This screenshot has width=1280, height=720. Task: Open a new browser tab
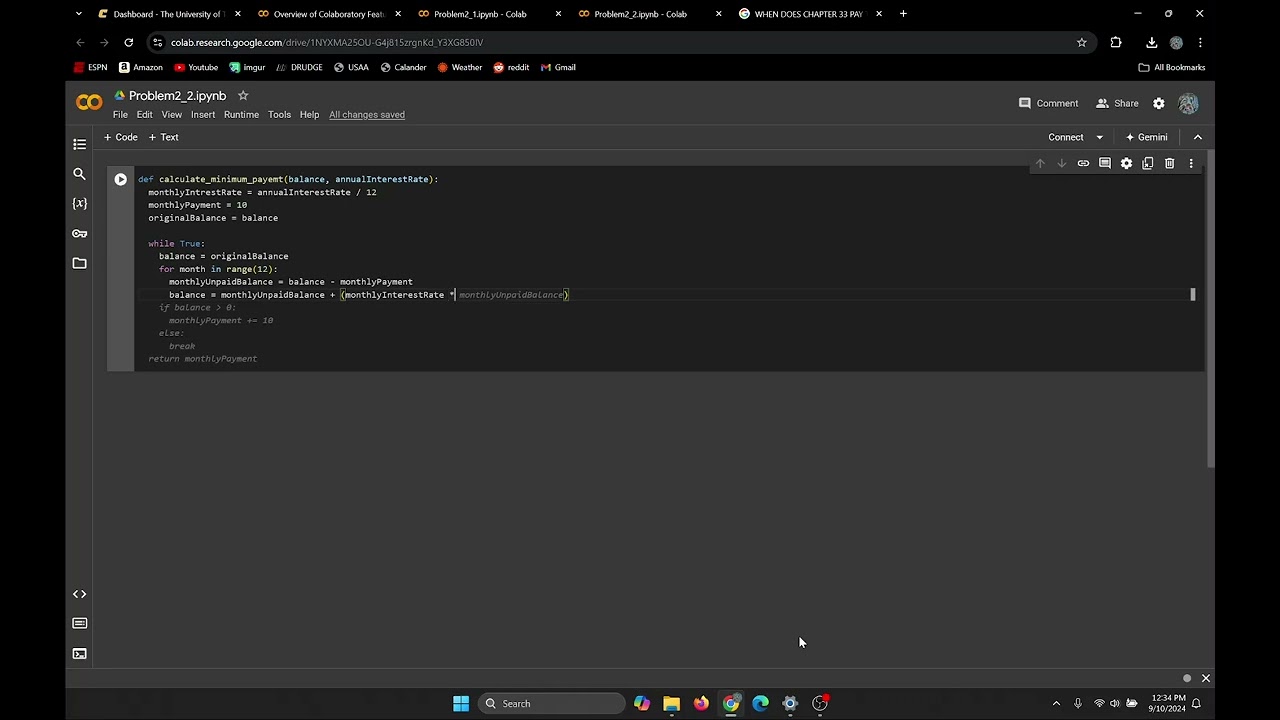click(903, 14)
